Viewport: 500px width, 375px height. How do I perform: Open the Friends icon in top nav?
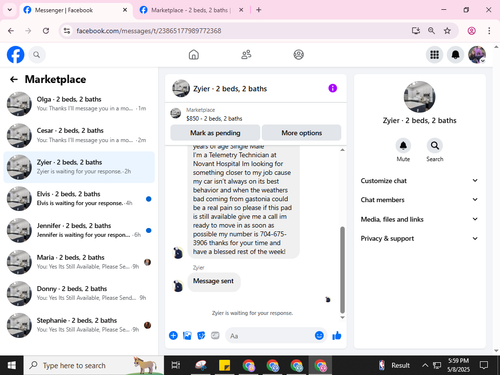pos(246,55)
